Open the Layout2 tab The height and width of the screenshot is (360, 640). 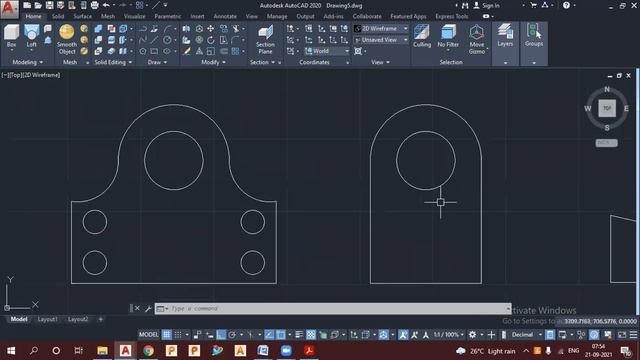pos(78,319)
